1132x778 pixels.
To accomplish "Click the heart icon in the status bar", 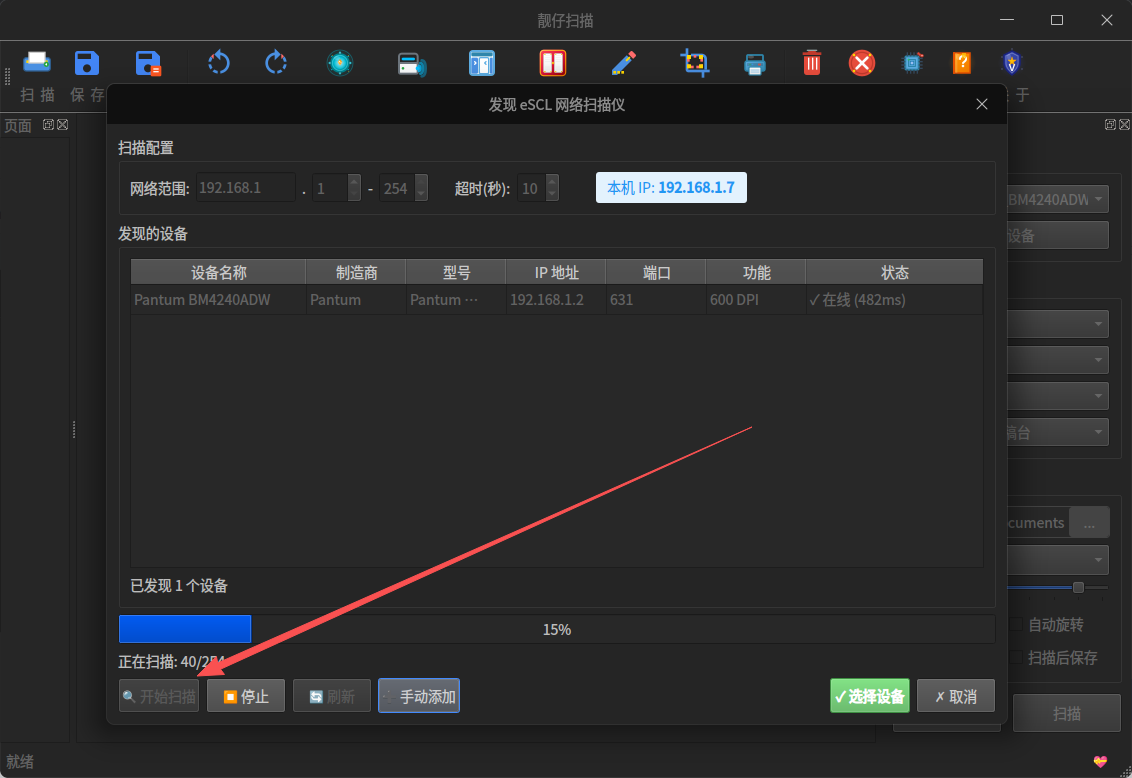I will coord(1100,761).
